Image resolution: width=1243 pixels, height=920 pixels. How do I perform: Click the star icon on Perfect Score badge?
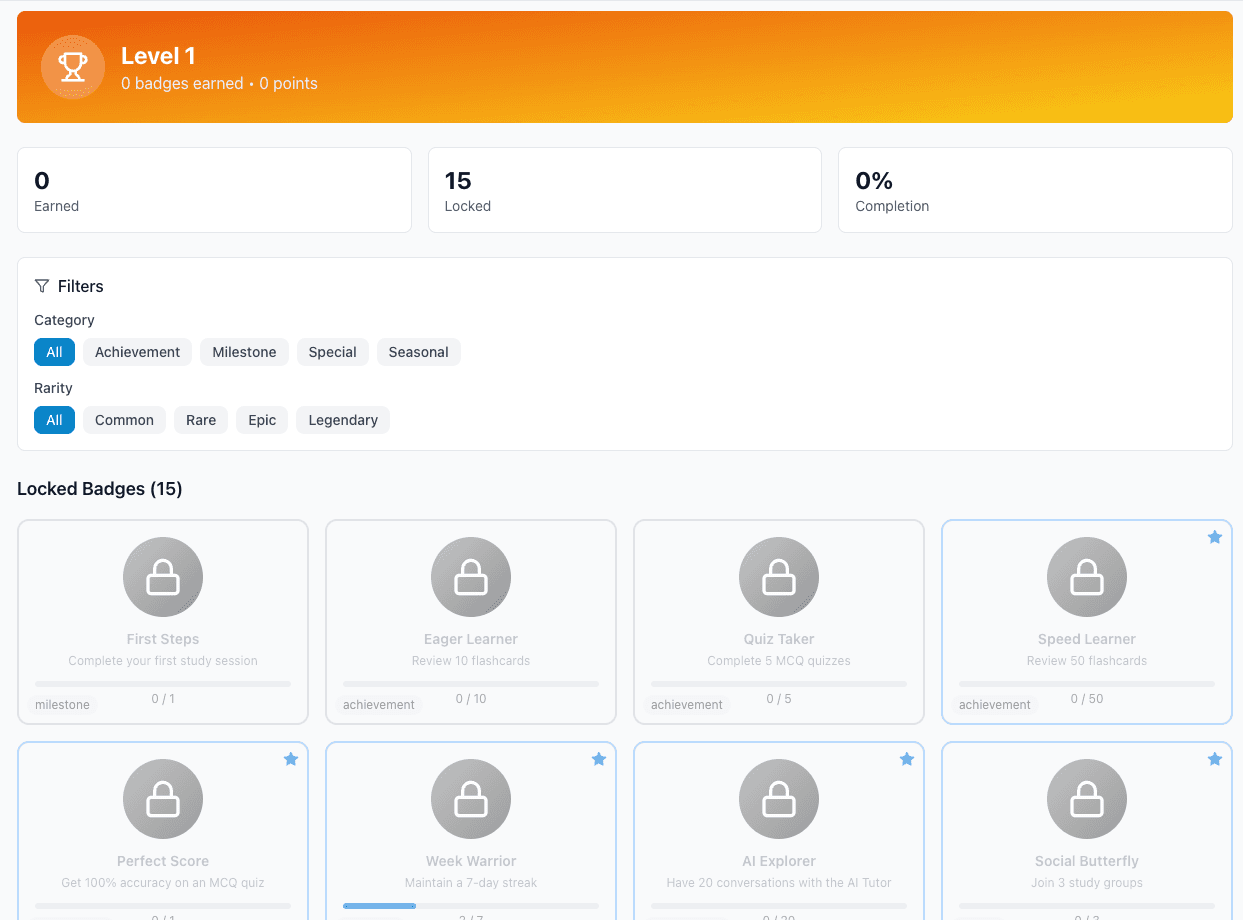[x=290, y=759]
